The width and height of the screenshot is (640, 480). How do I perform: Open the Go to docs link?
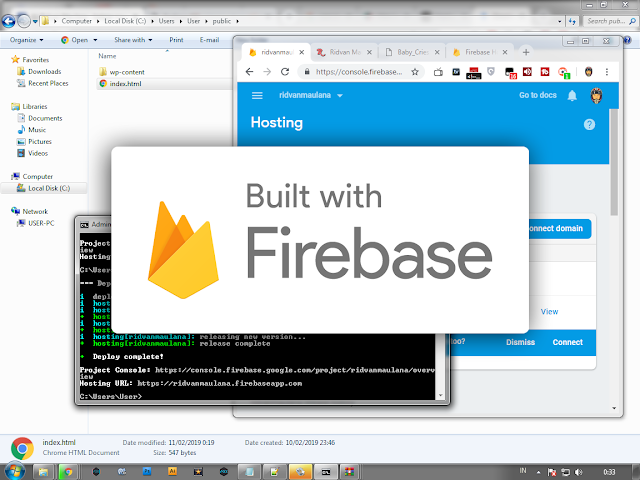(538, 96)
